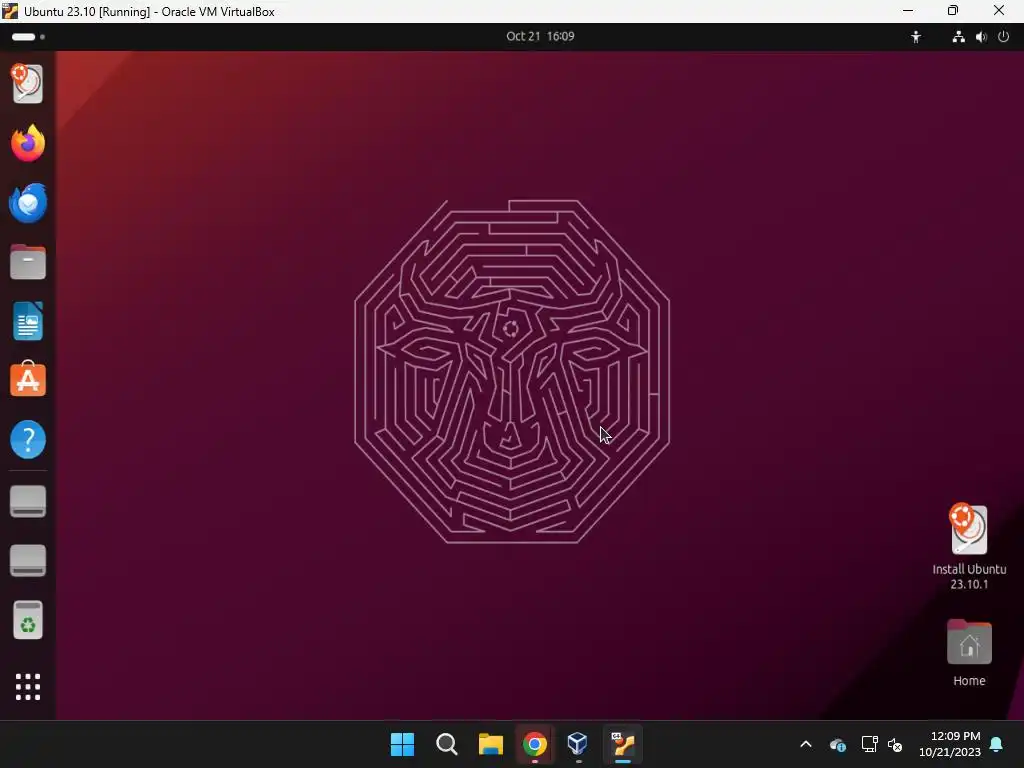Switch to Google Chrome in taskbar

click(x=534, y=744)
